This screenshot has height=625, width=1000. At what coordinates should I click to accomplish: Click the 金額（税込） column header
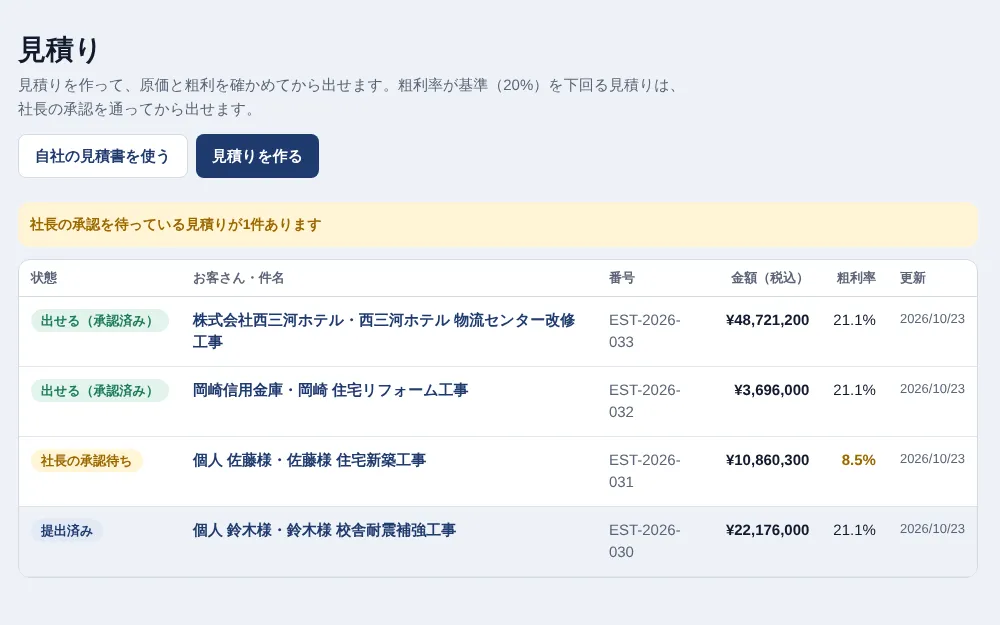769,277
